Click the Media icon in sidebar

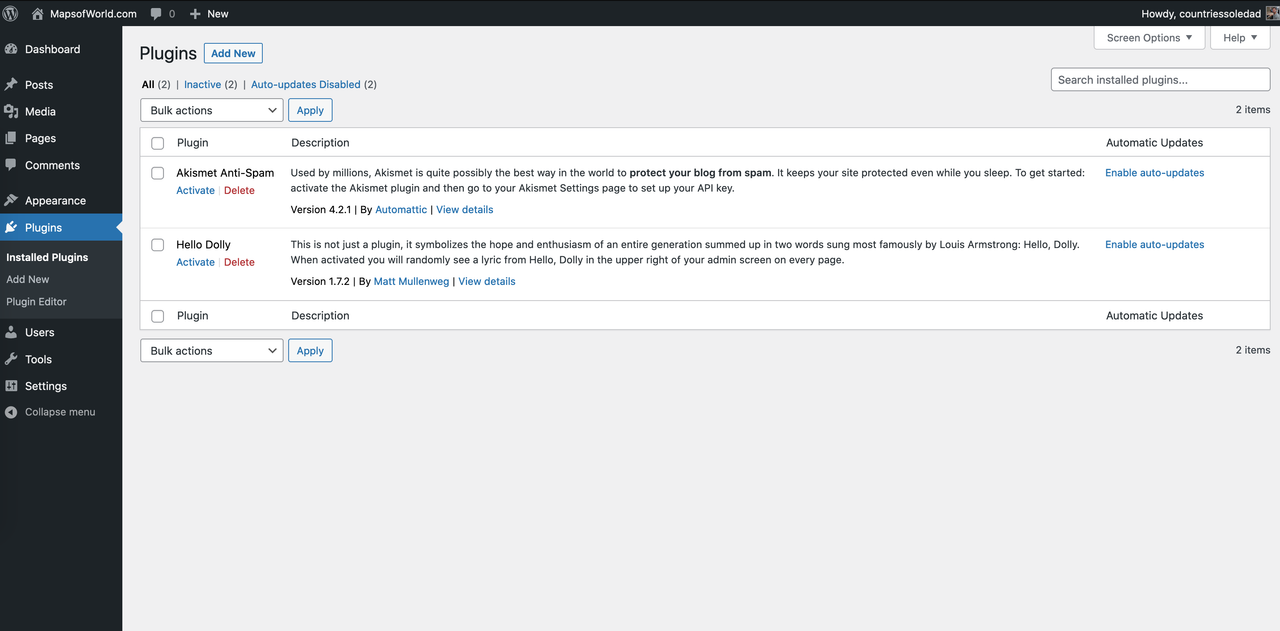coord(11,112)
